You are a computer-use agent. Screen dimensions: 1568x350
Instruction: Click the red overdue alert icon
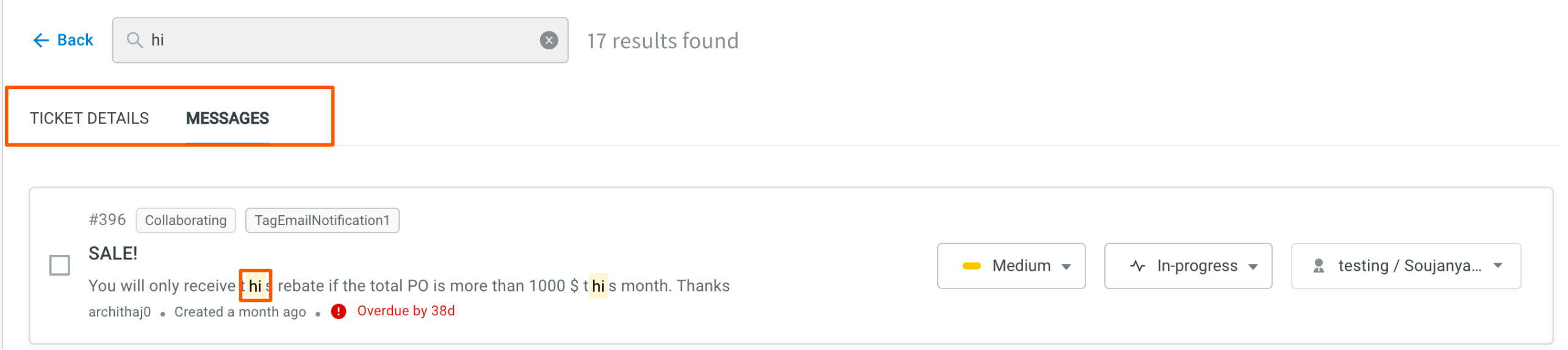[x=339, y=312]
